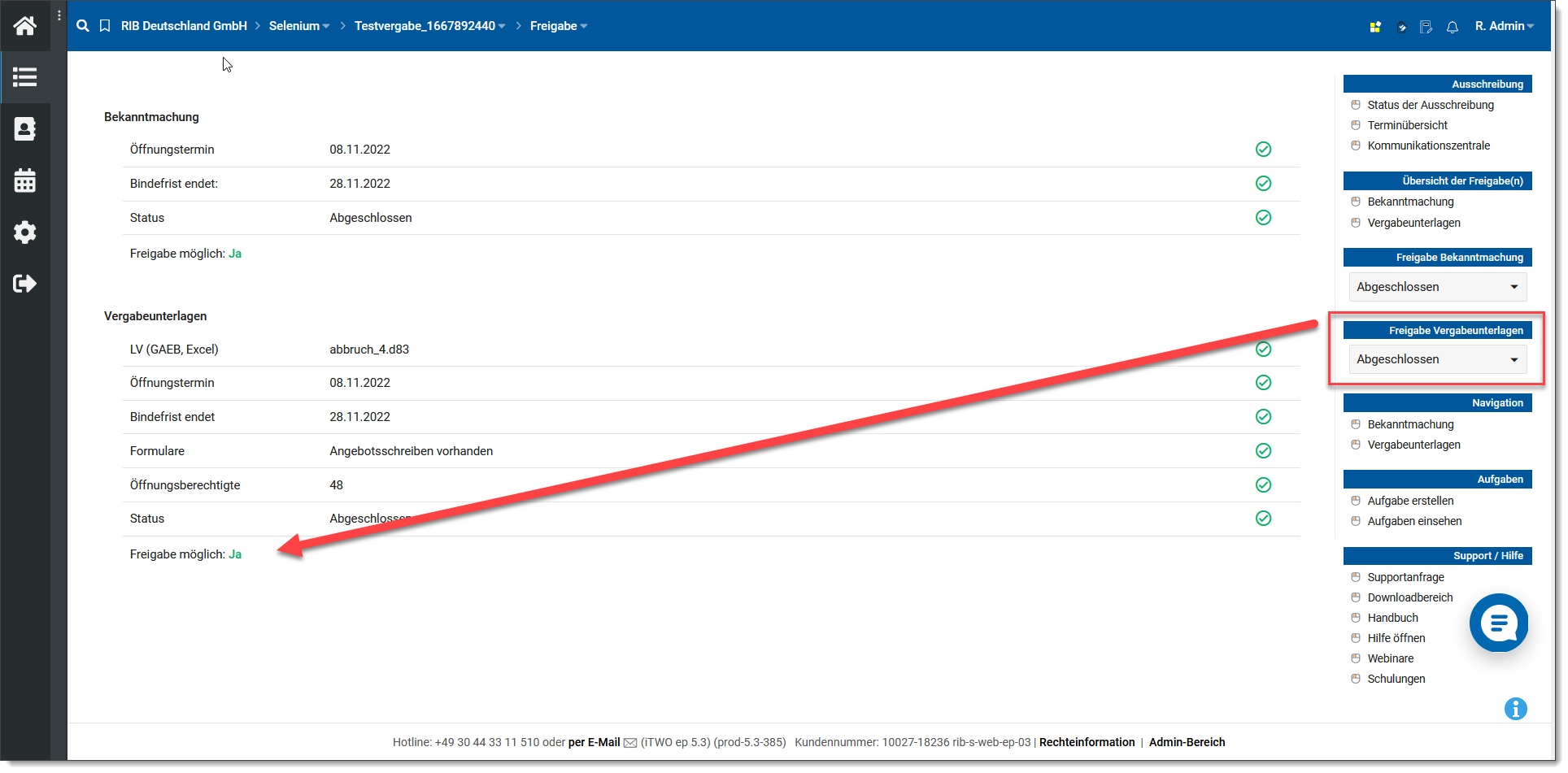Click the green check for Formulare row
Viewport: 1568px width, 773px height.
(x=1263, y=450)
